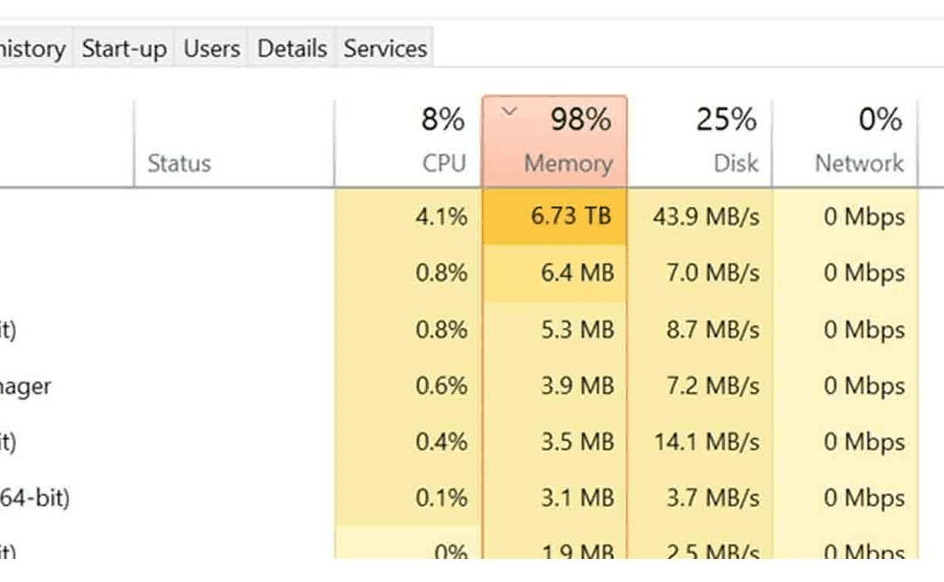Open the Users tab

212,48
